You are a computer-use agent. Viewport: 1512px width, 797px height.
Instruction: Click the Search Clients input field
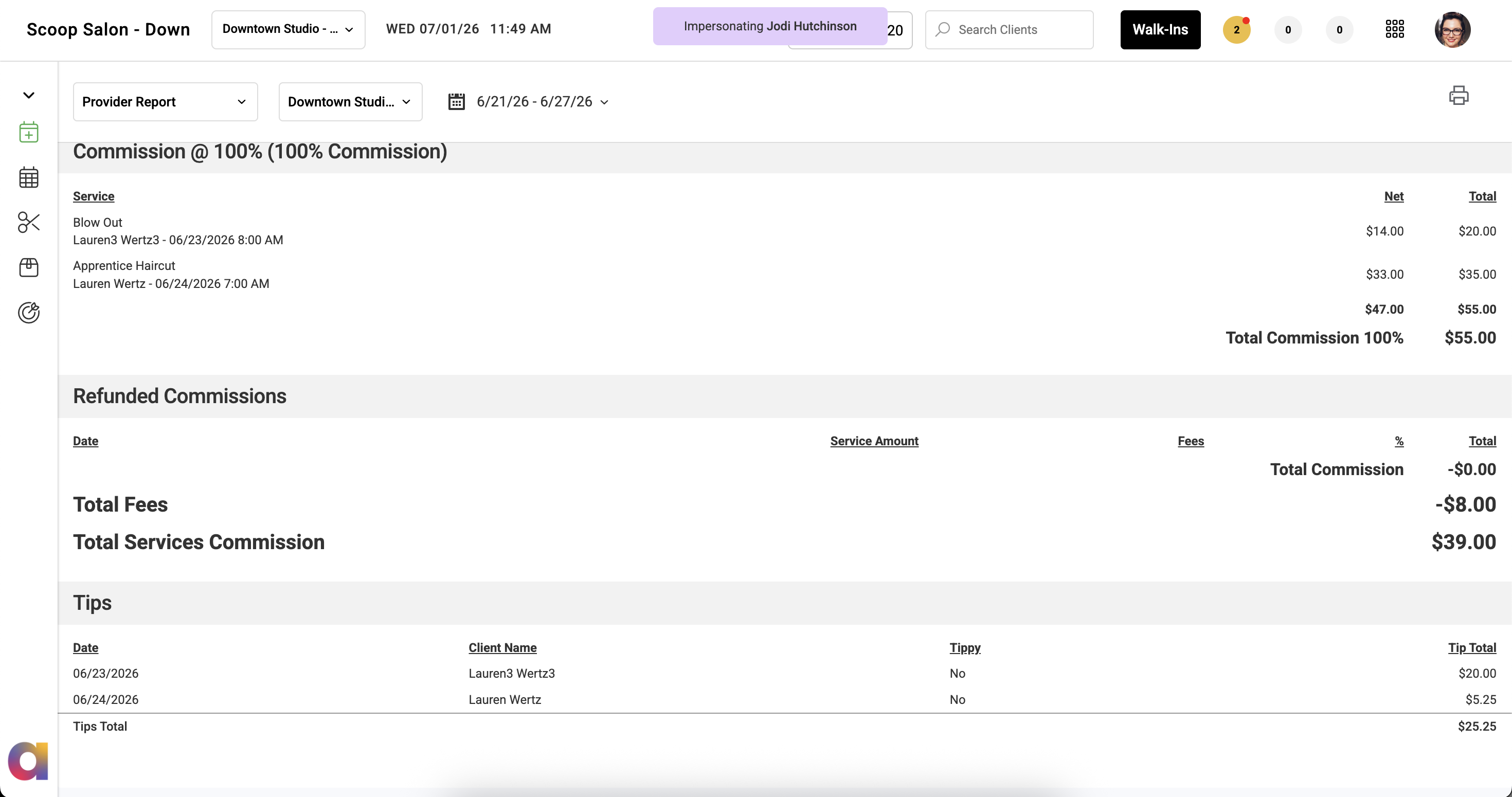[x=1009, y=29]
